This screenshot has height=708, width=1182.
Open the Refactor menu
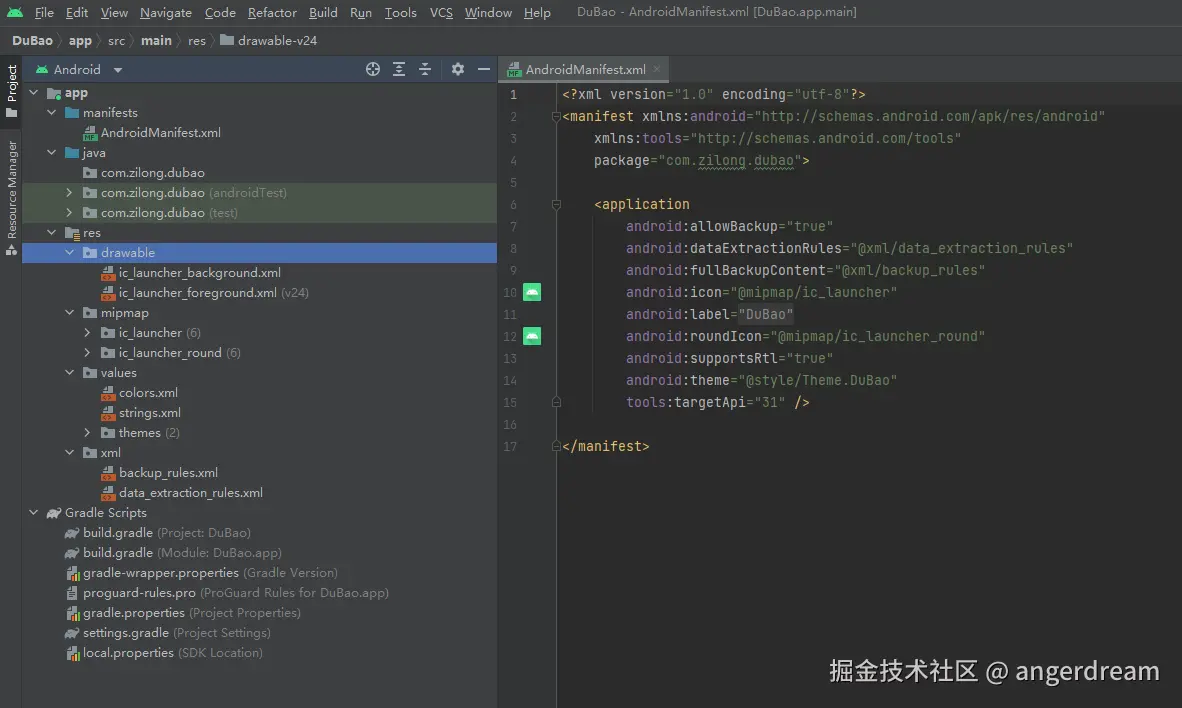tap(272, 13)
